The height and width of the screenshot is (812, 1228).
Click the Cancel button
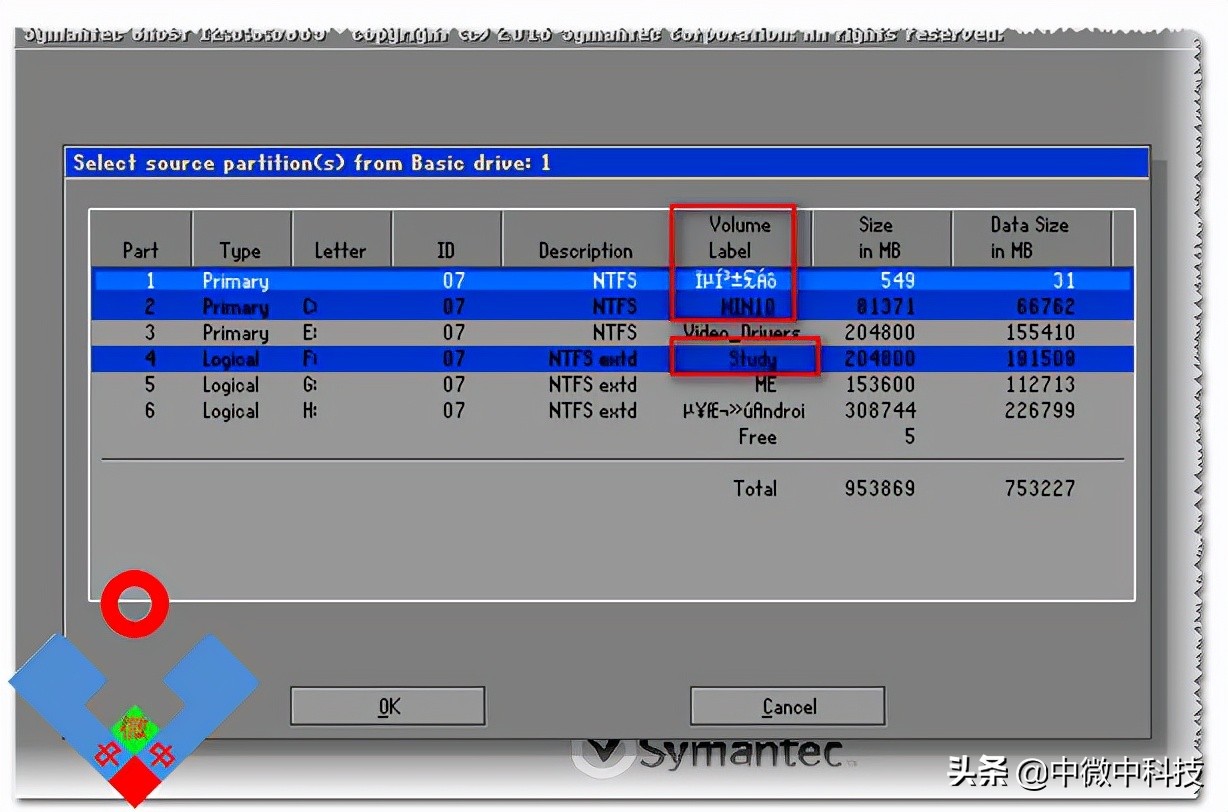(x=788, y=706)
